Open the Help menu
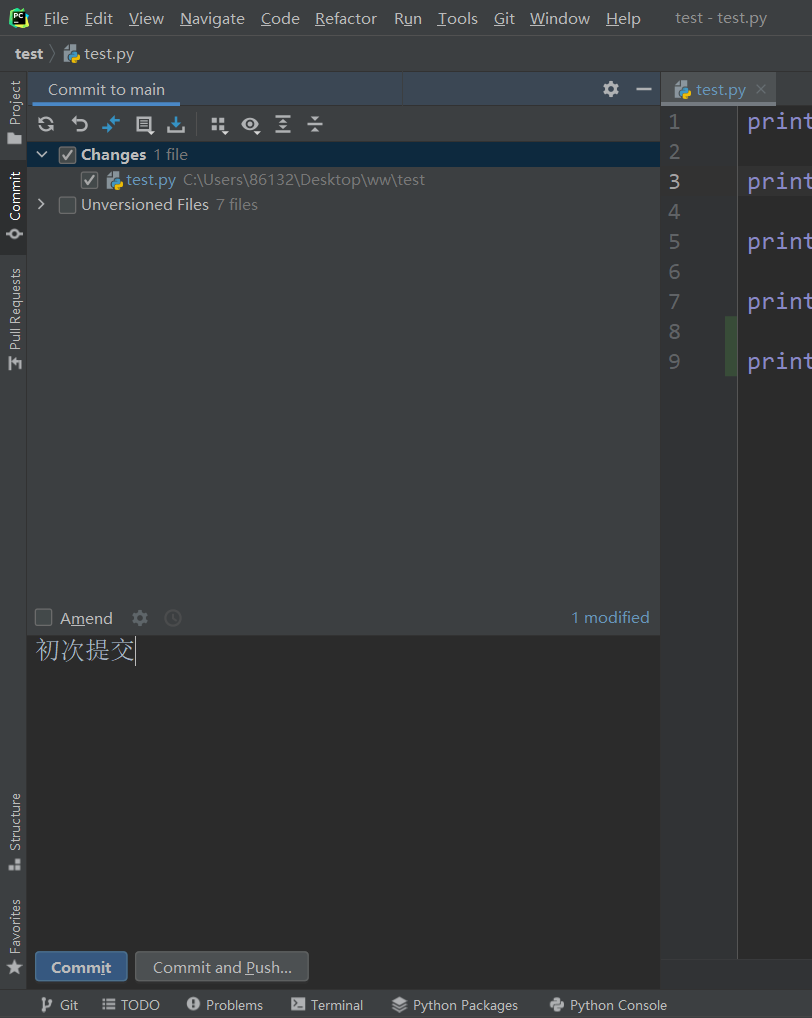This screenshot has width=812, height=1018. tap(623, 19)
